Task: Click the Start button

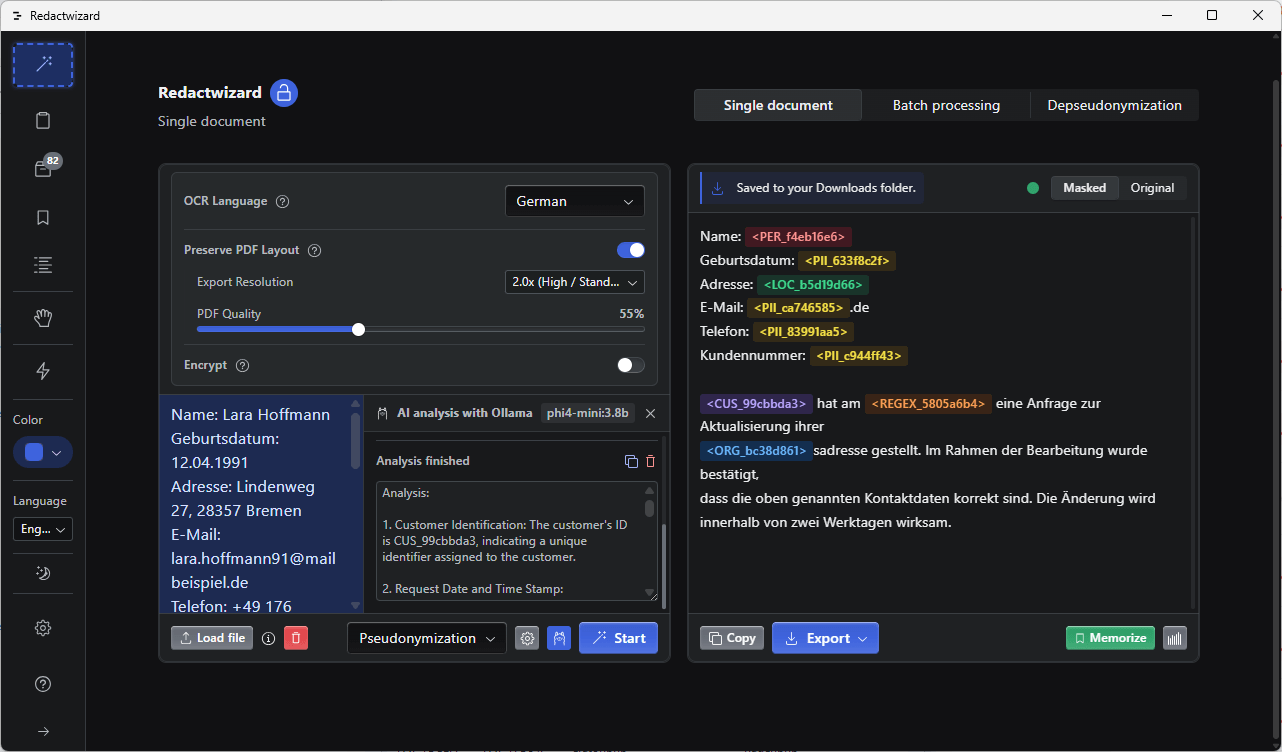Action: point(618,638)
